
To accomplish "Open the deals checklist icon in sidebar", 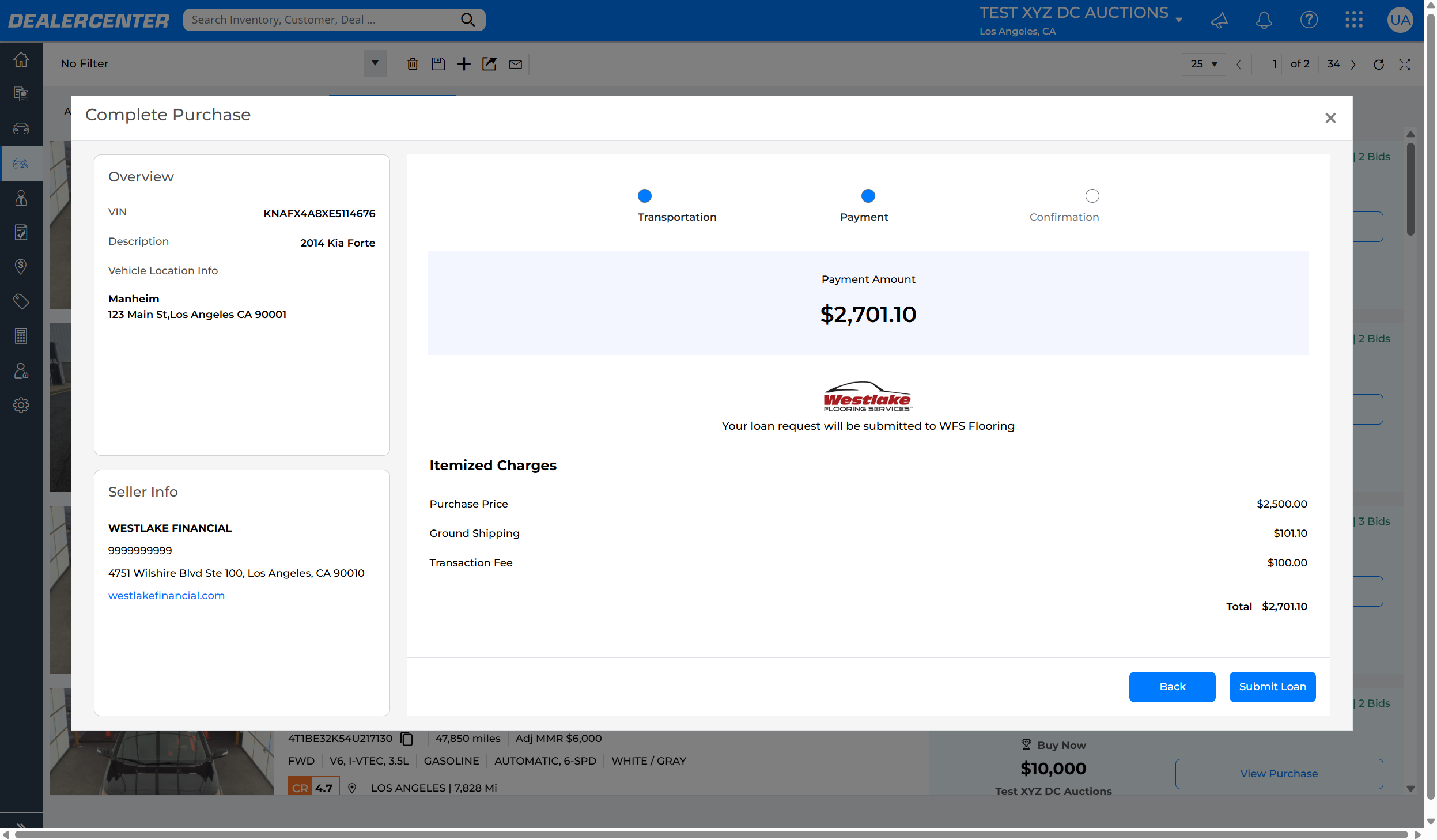I will tap(21, 232).
